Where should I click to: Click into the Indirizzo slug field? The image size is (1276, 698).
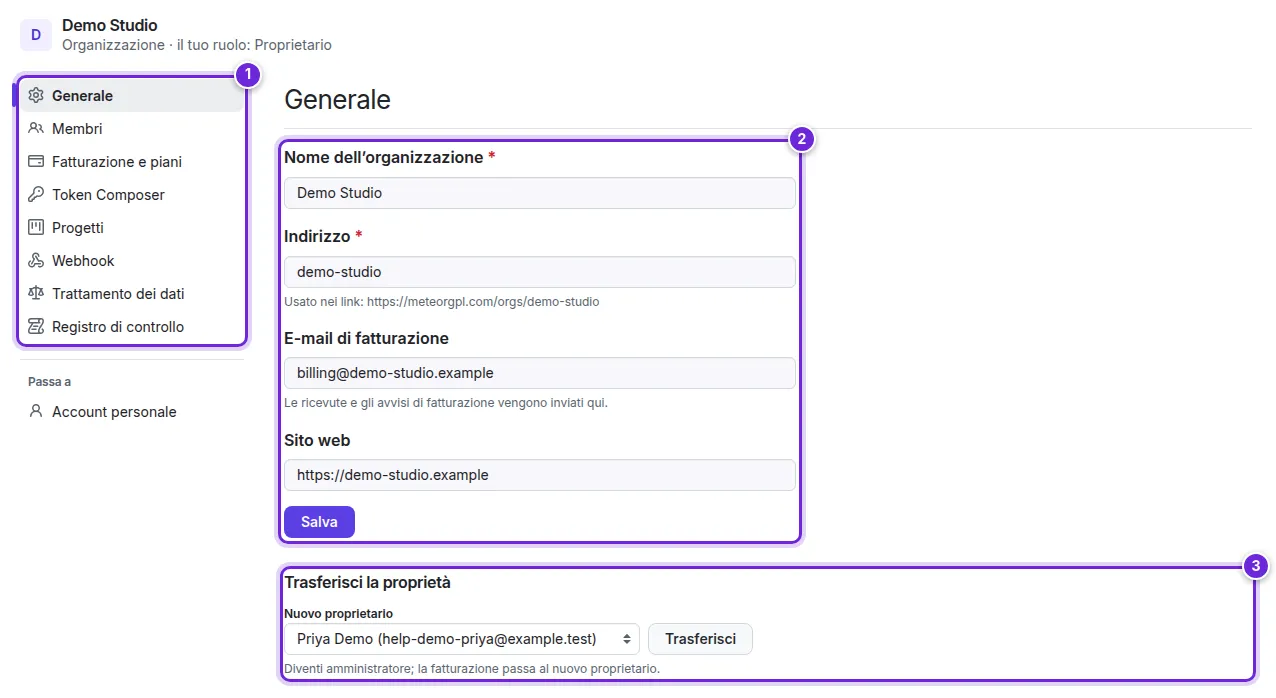pos(540,272)
